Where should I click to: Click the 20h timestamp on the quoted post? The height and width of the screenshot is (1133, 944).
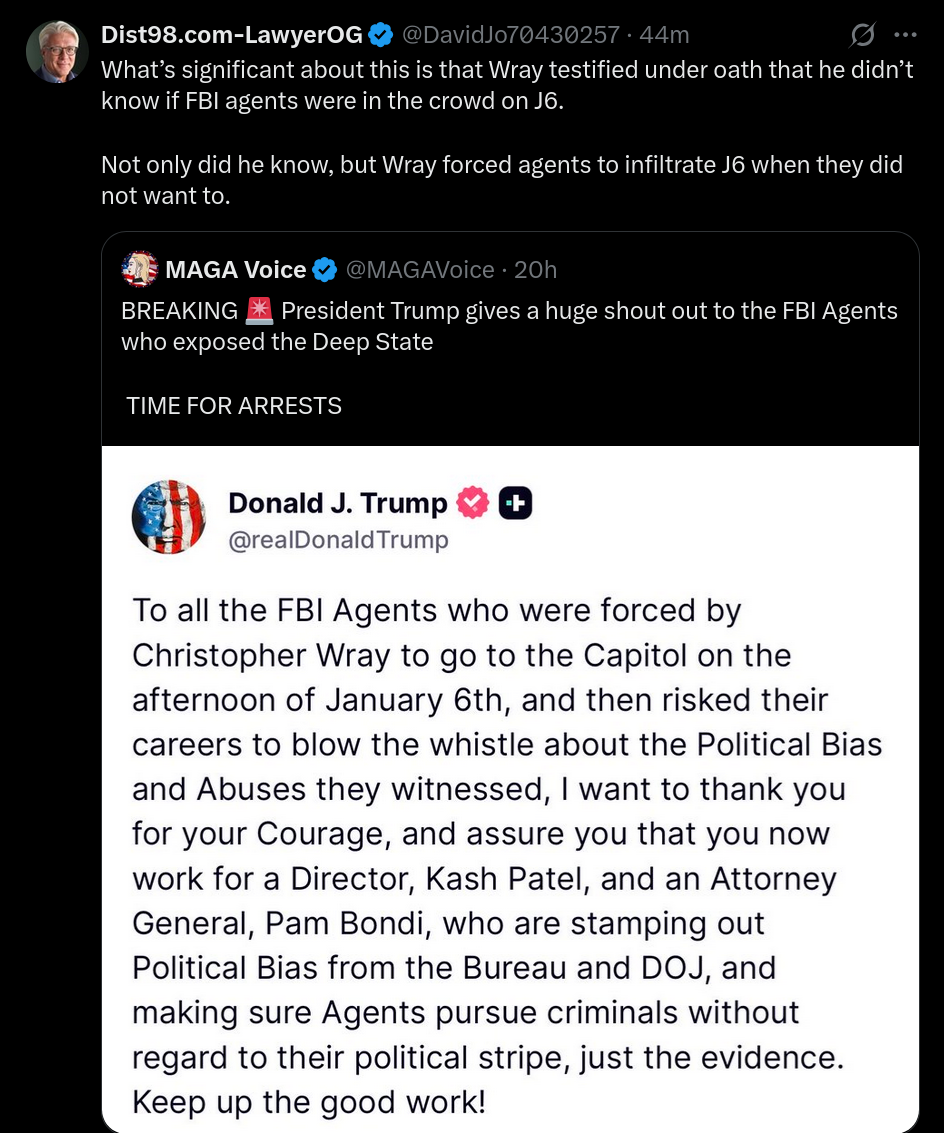point(535,270)
